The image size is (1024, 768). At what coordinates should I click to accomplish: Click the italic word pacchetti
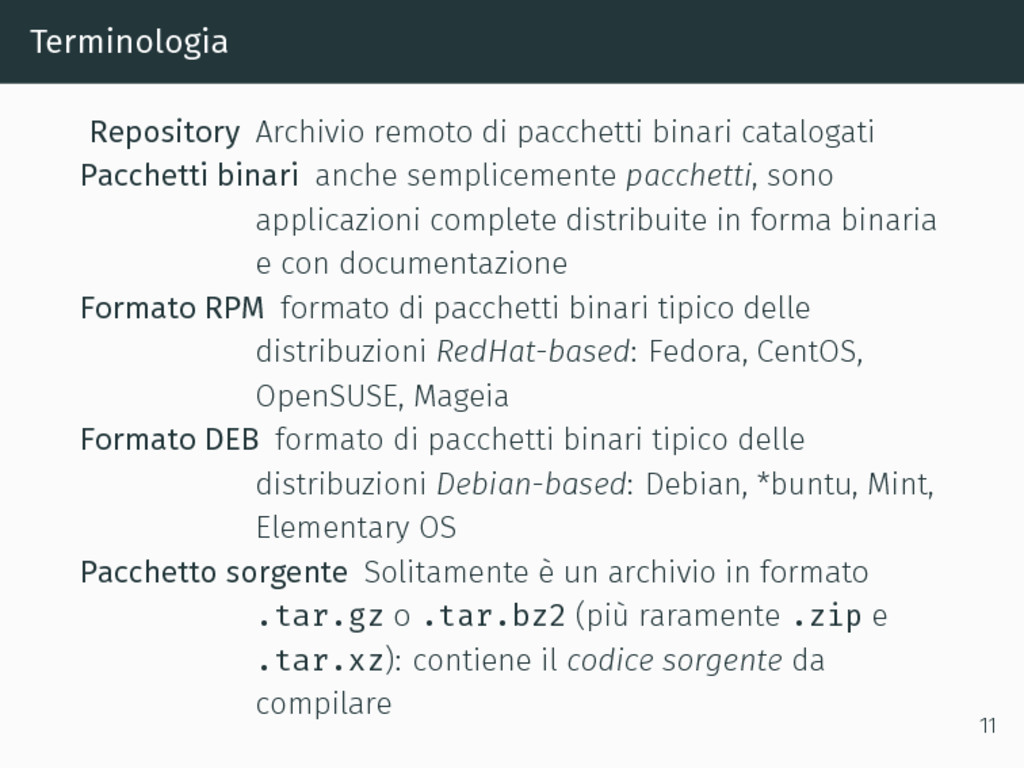pos(688,176)
